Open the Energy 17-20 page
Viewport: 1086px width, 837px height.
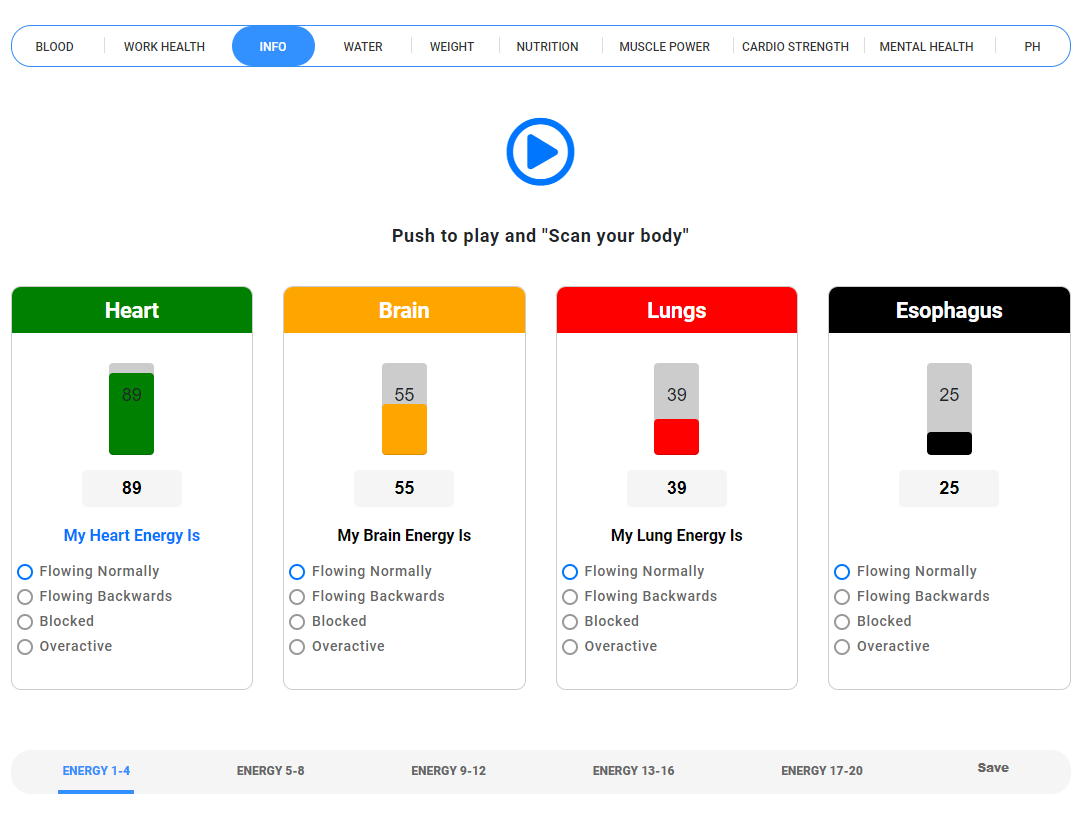click(x=821, y=771)
